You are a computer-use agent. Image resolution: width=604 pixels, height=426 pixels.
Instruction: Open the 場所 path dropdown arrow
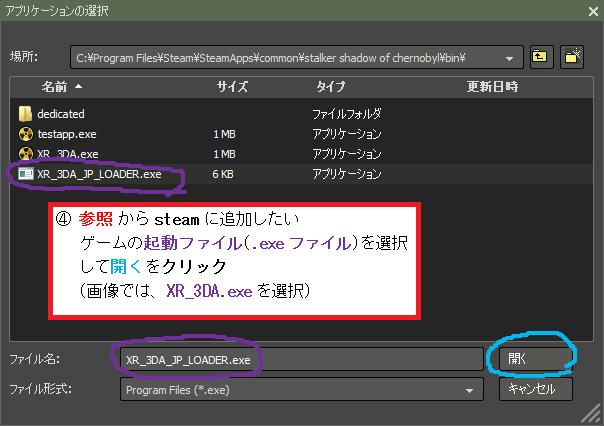coord(509,59)
